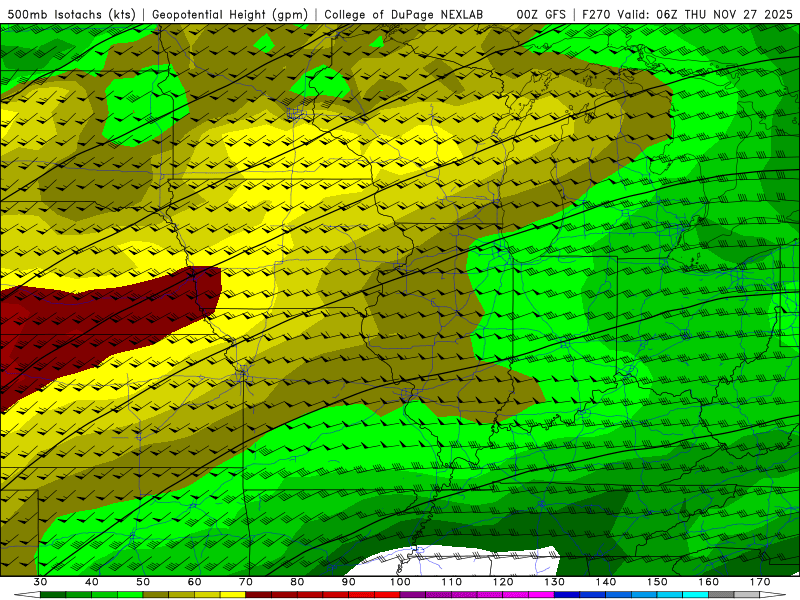Click the bright red swatch left of 100

pyautogui.click(x=387, y=595)
